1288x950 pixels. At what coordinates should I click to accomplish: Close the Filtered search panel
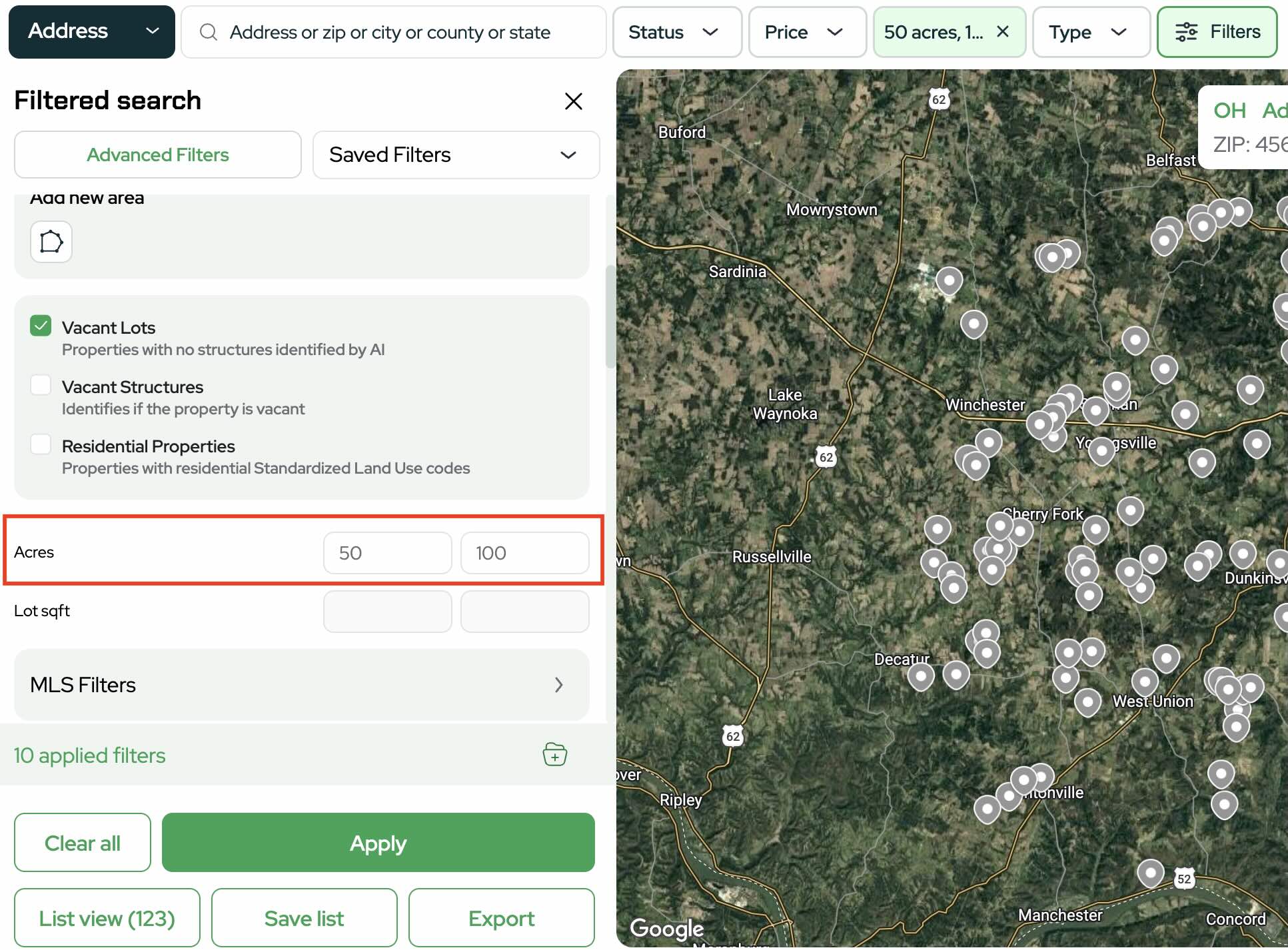click(573, 101)
